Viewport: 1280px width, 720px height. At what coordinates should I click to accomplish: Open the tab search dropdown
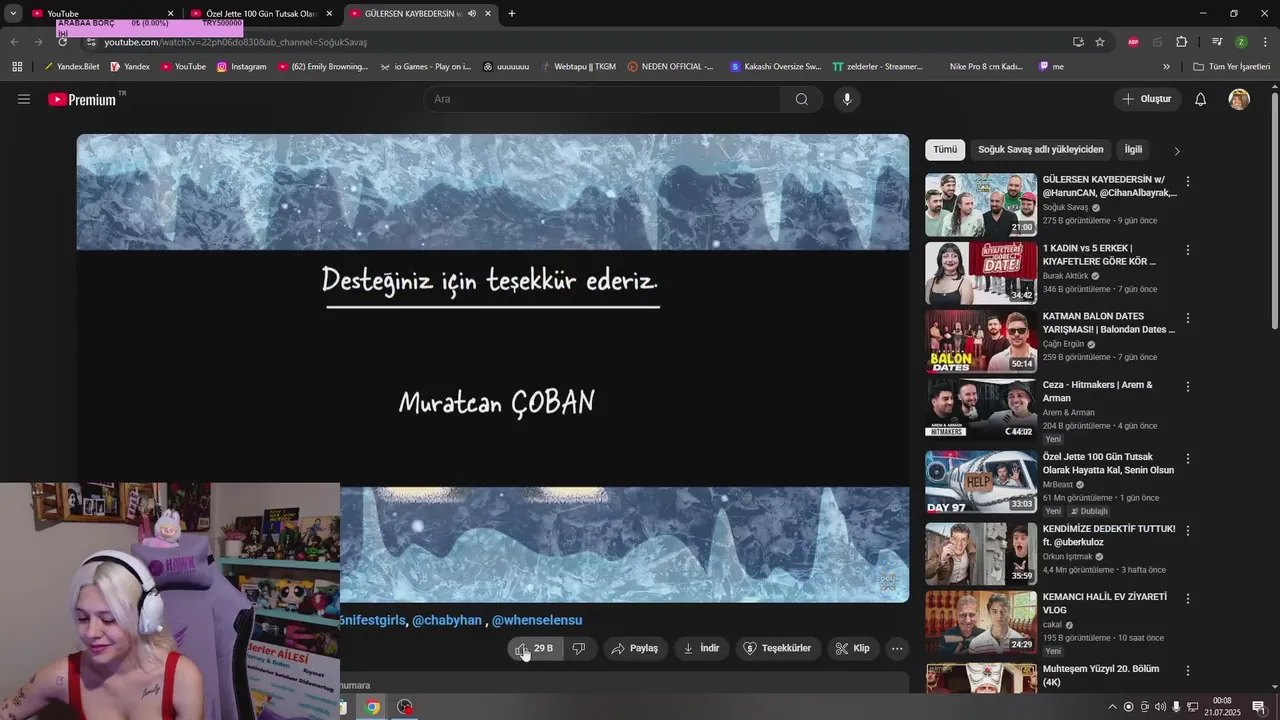[x=13, y=13]
